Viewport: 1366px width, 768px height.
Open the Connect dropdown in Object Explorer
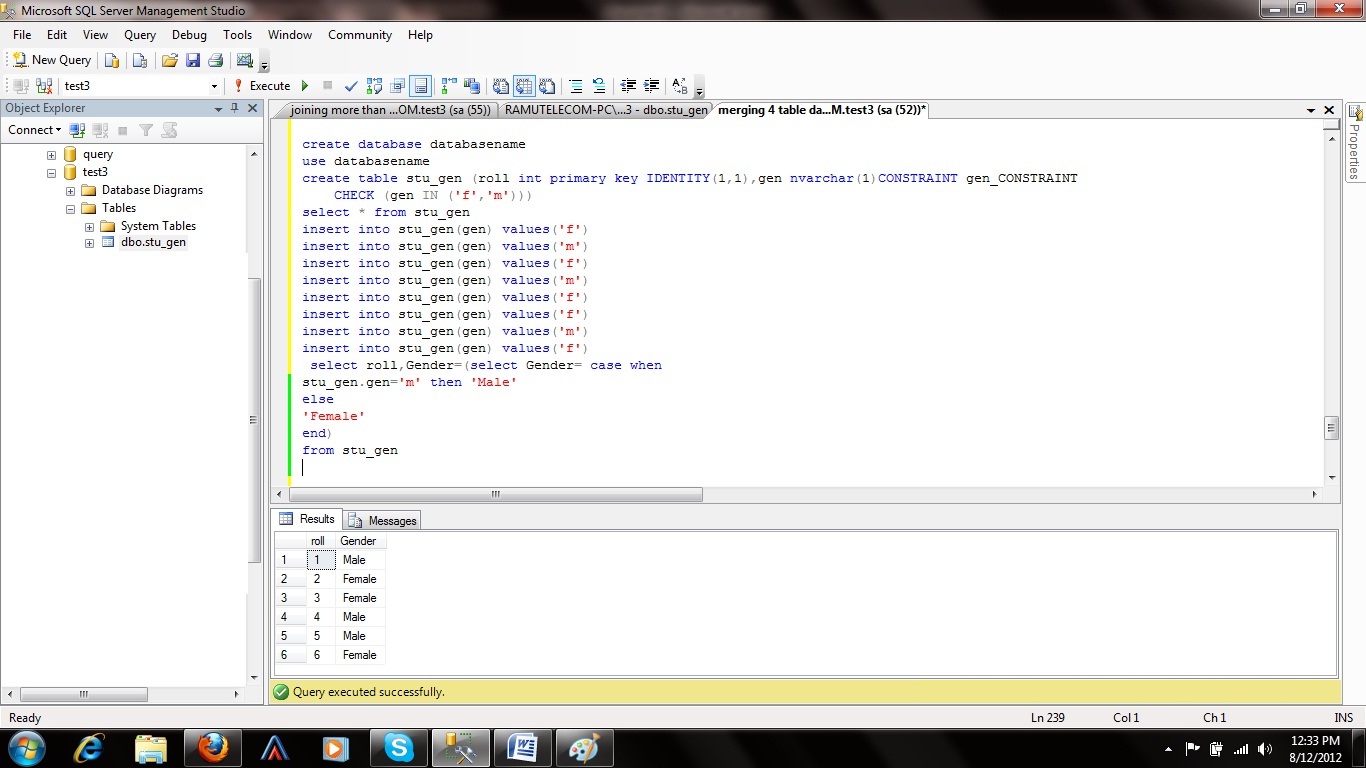[35, 130]
